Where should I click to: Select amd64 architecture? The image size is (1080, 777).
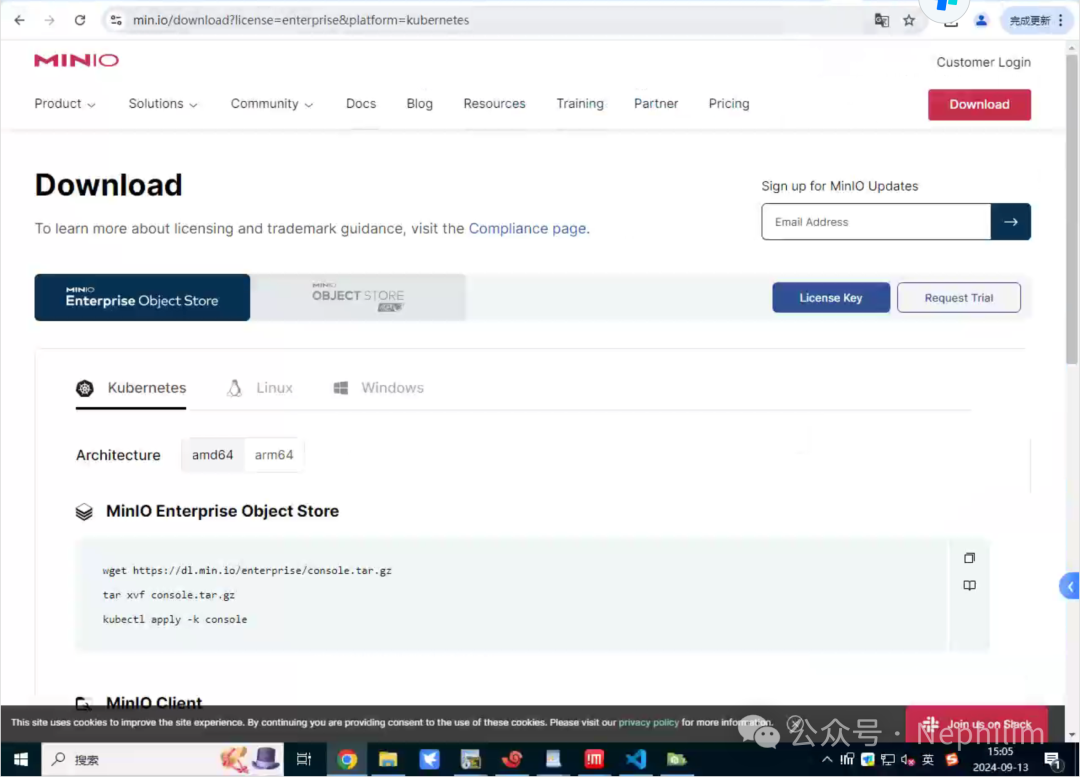point(212,455)
